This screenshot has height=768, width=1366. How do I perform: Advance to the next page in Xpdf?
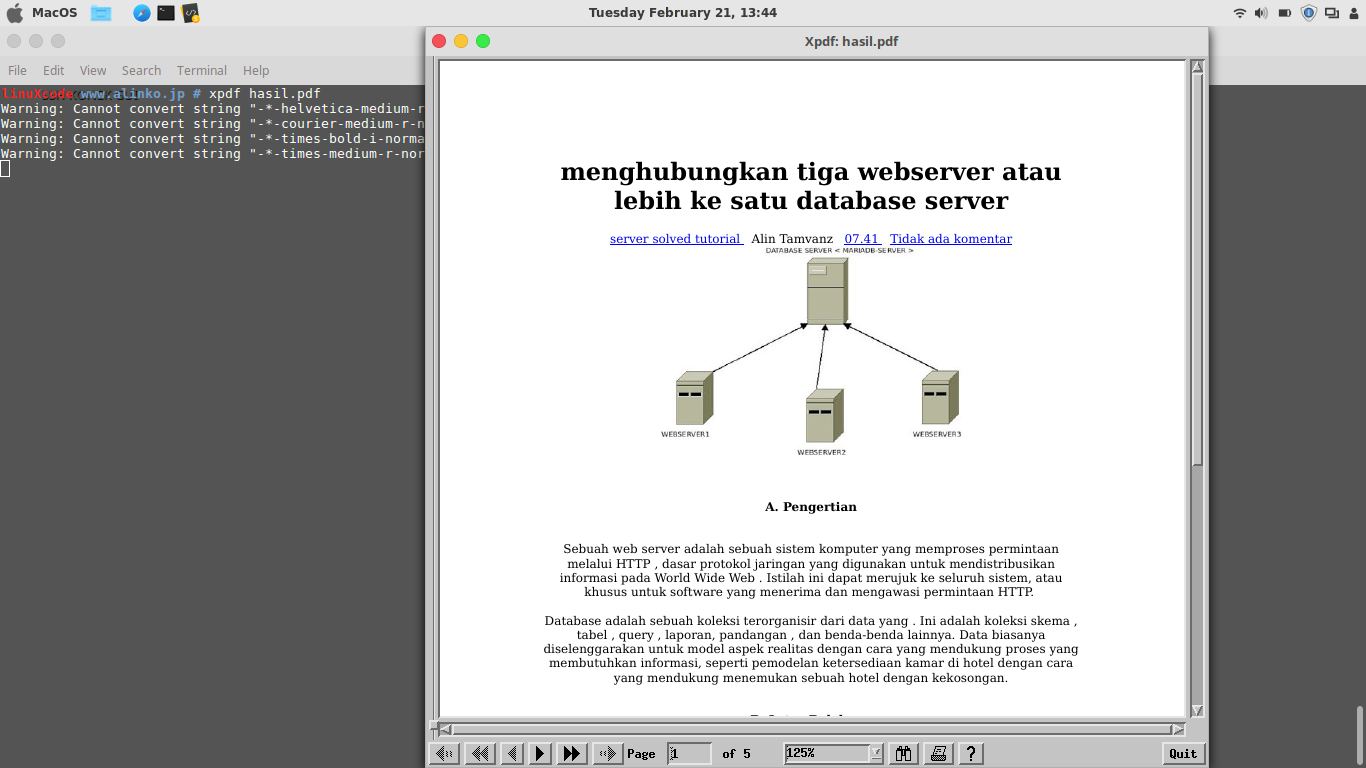[540, 753]
